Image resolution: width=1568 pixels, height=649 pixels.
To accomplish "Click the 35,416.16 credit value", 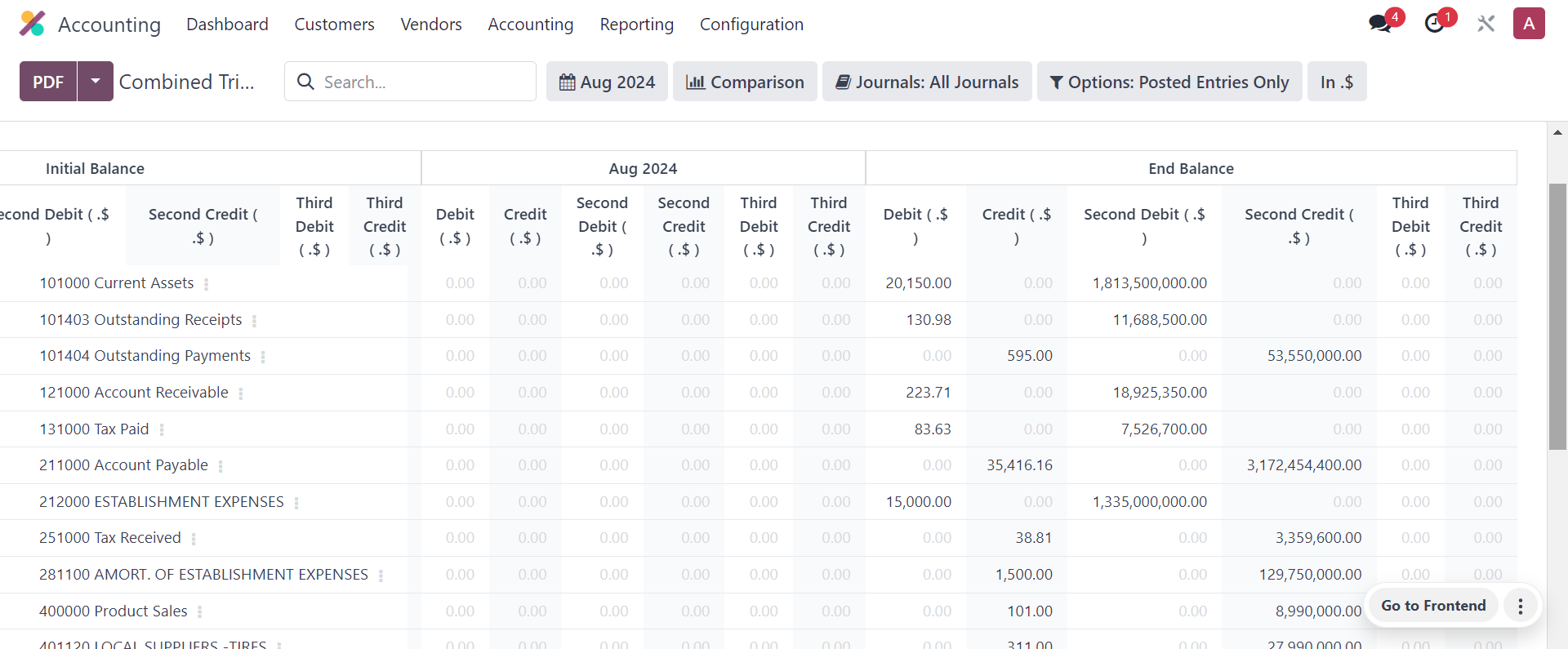I will 1019,465.
